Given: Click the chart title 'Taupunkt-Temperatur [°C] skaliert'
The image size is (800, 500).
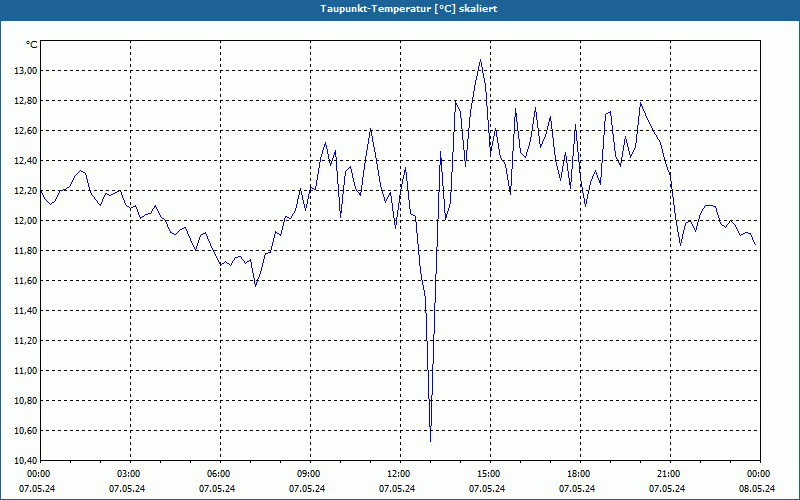Looking at the screenshot, I should coord(409,9).
